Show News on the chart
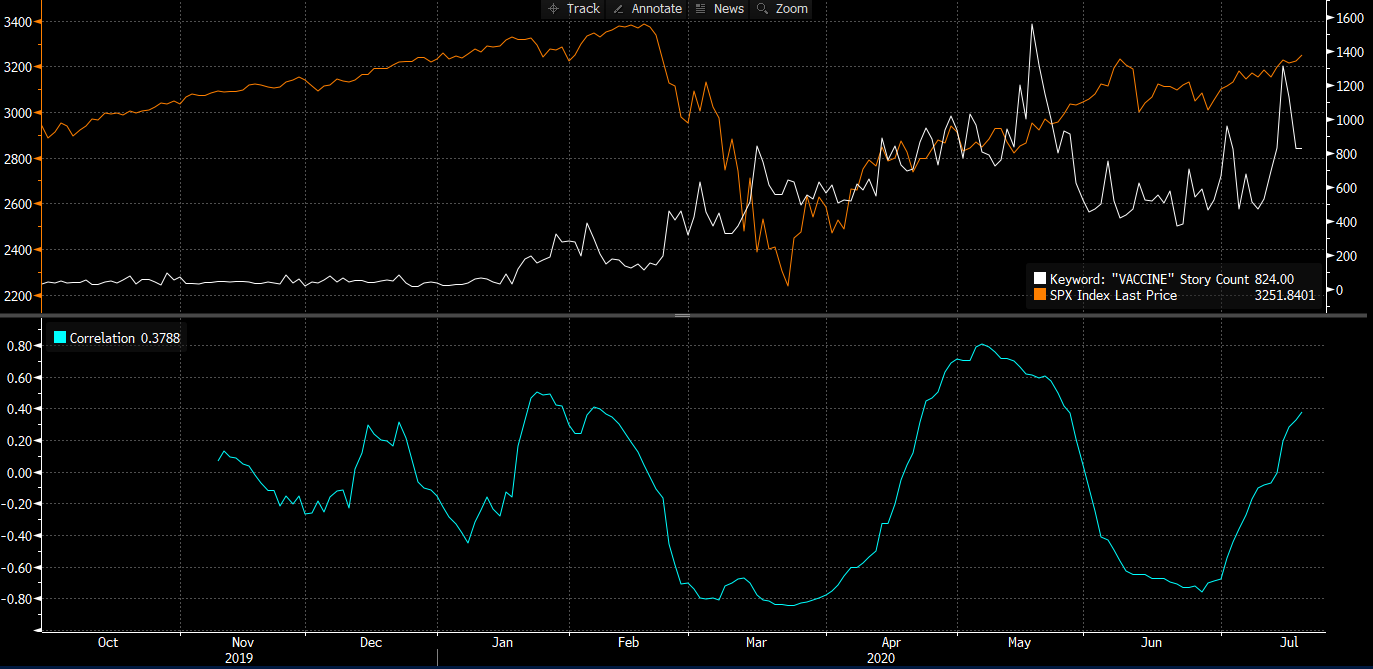The image size is (1373, 669). [728, 8]
